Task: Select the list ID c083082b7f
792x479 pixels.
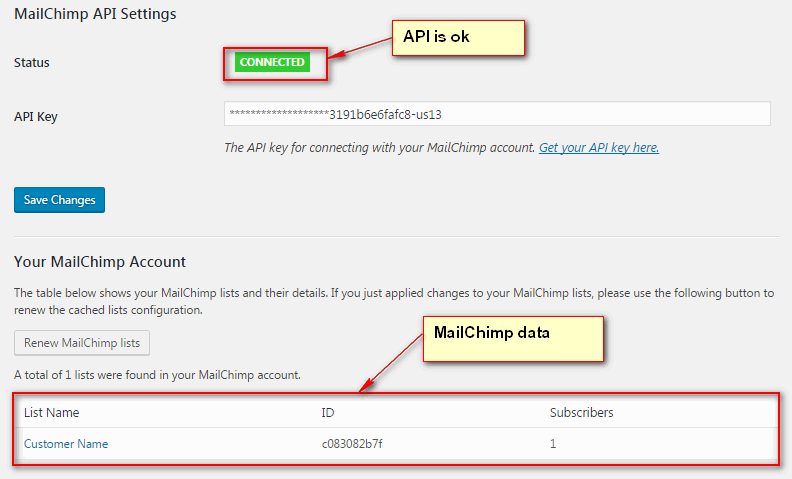Action: click(x=352, y=444)
